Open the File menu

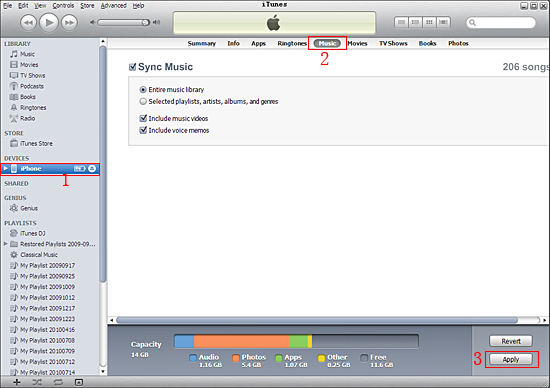(7, 6)
